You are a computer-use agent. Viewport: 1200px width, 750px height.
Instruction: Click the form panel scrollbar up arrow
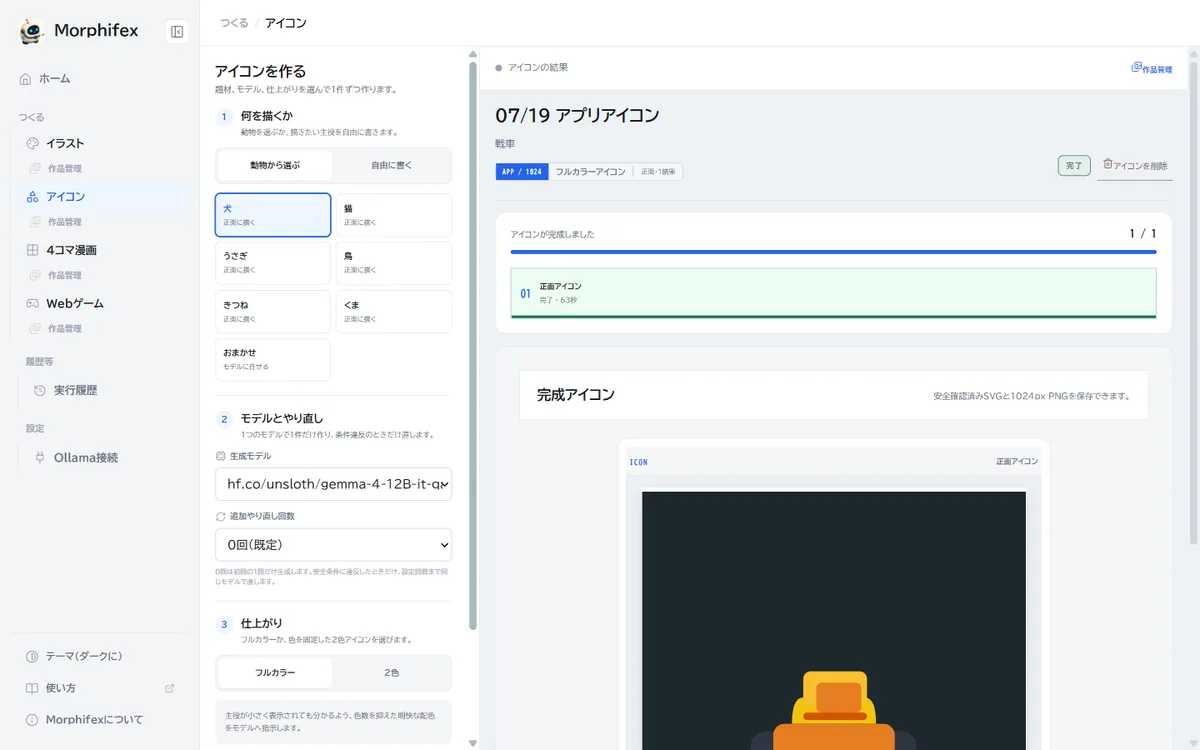(x=473, y=54)
